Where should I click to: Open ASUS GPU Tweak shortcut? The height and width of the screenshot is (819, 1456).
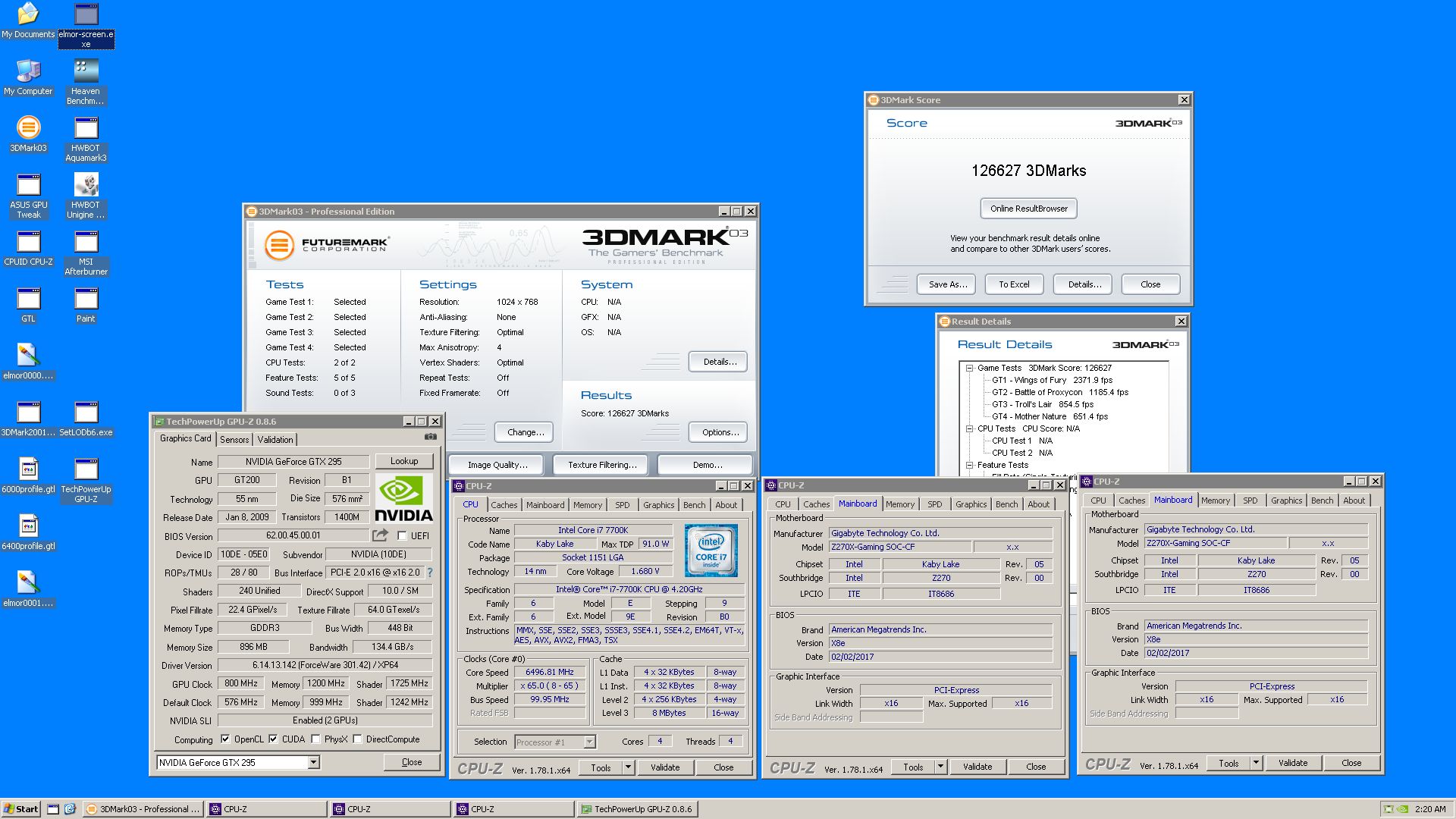click(28, 196)
